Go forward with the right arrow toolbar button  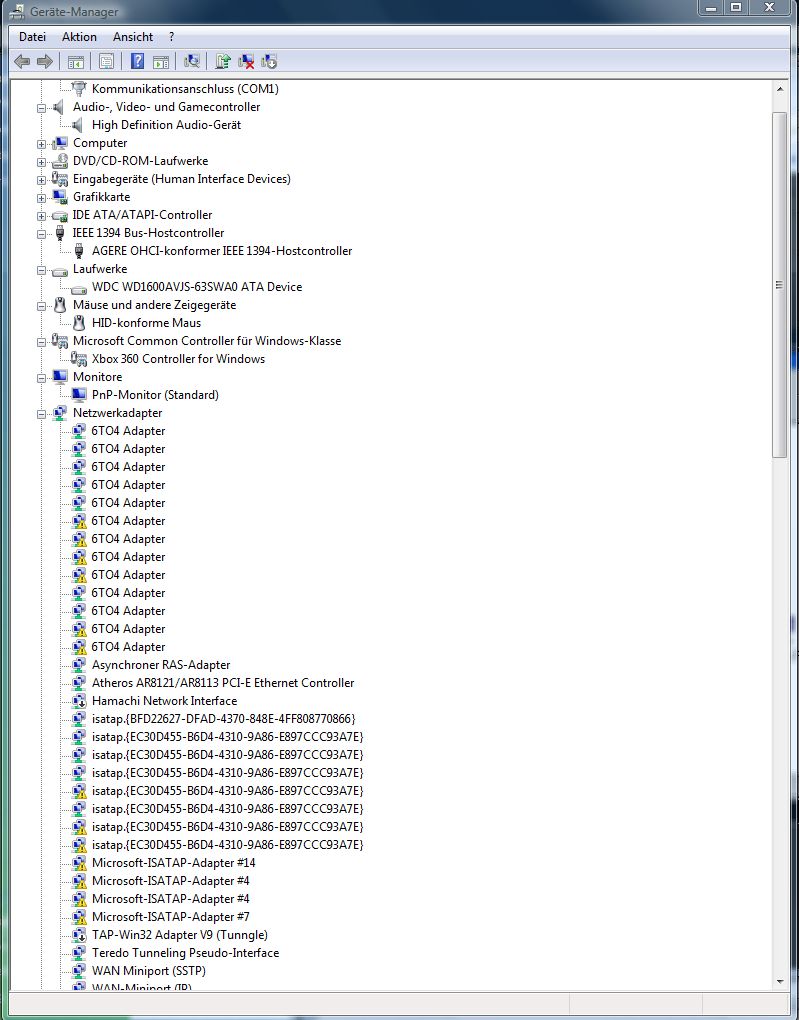(45, 62)
